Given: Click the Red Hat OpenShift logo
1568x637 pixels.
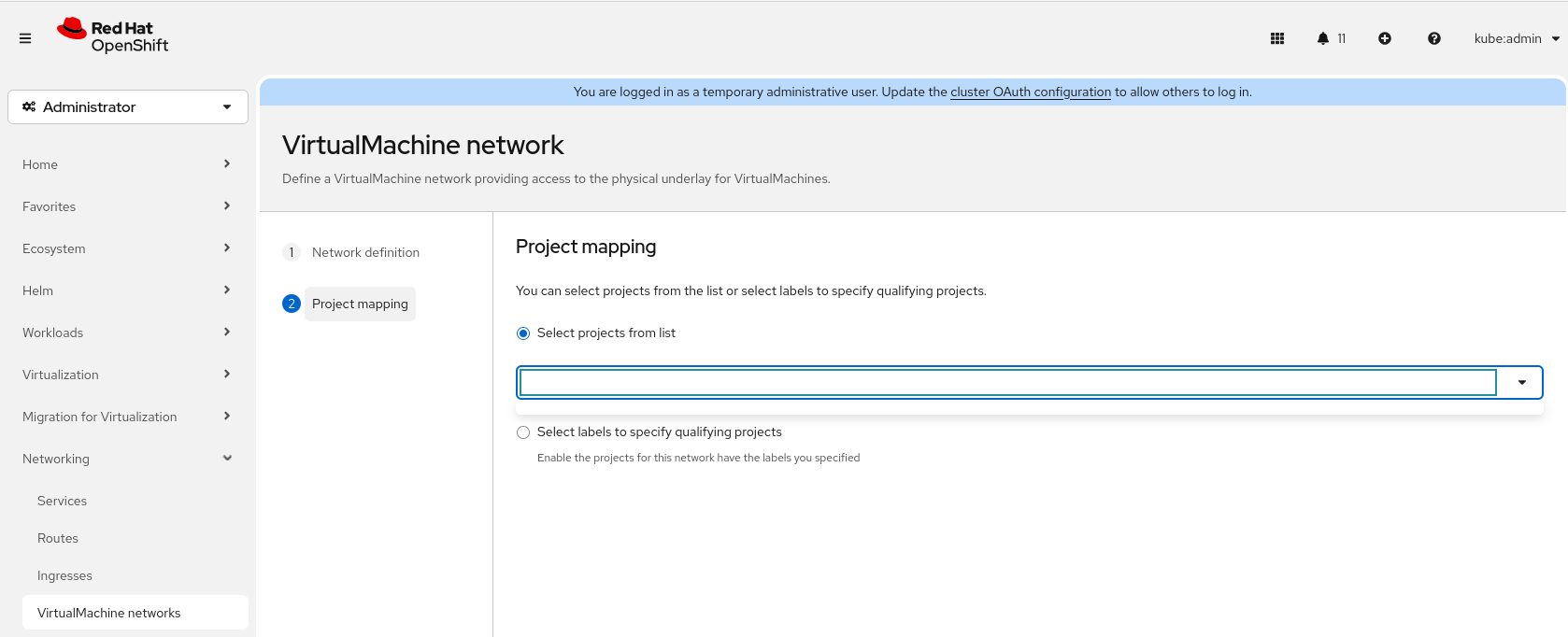Looking at the screenshot, I should click(113, 36).
